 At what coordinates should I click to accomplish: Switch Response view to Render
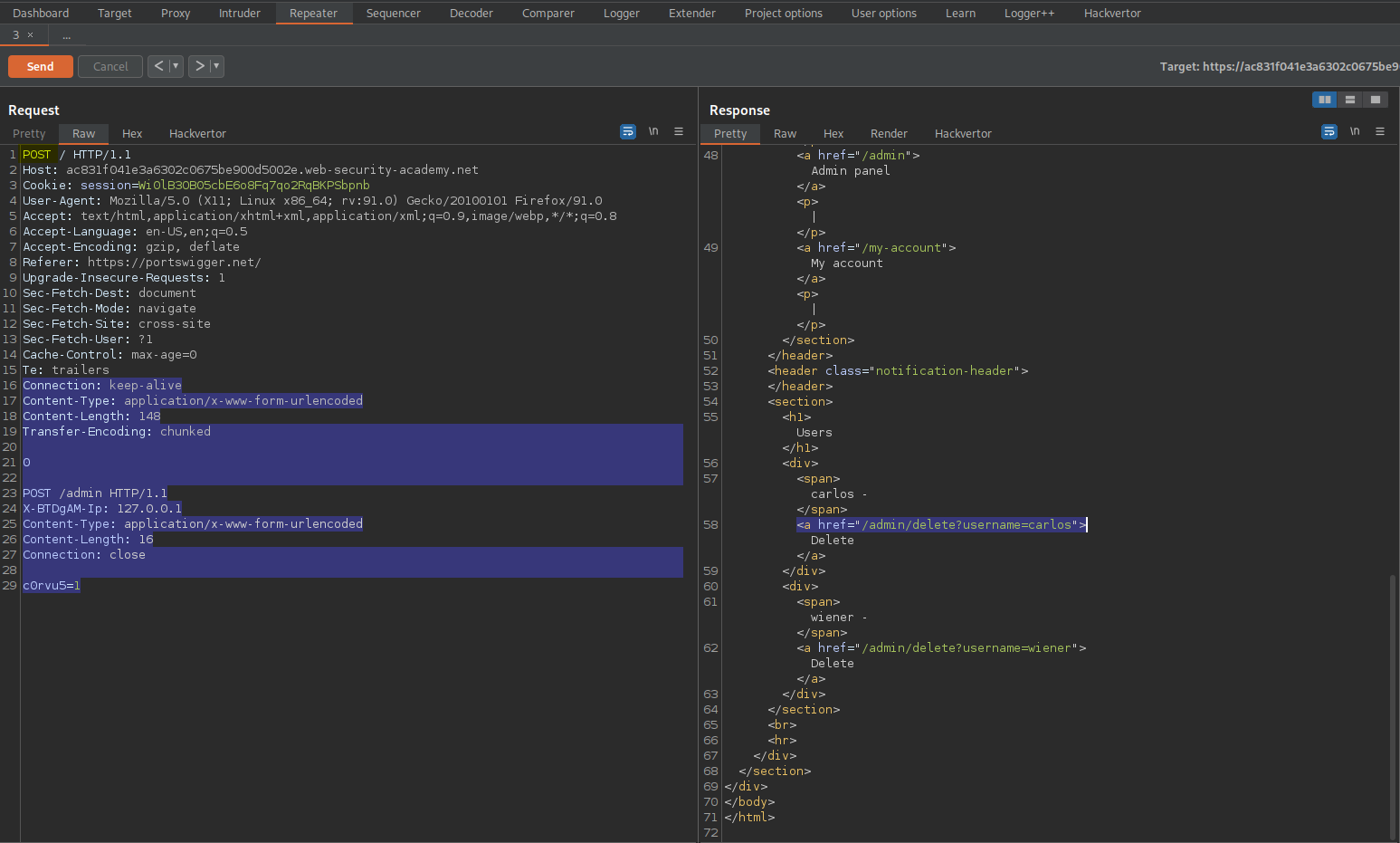[889, 133]
